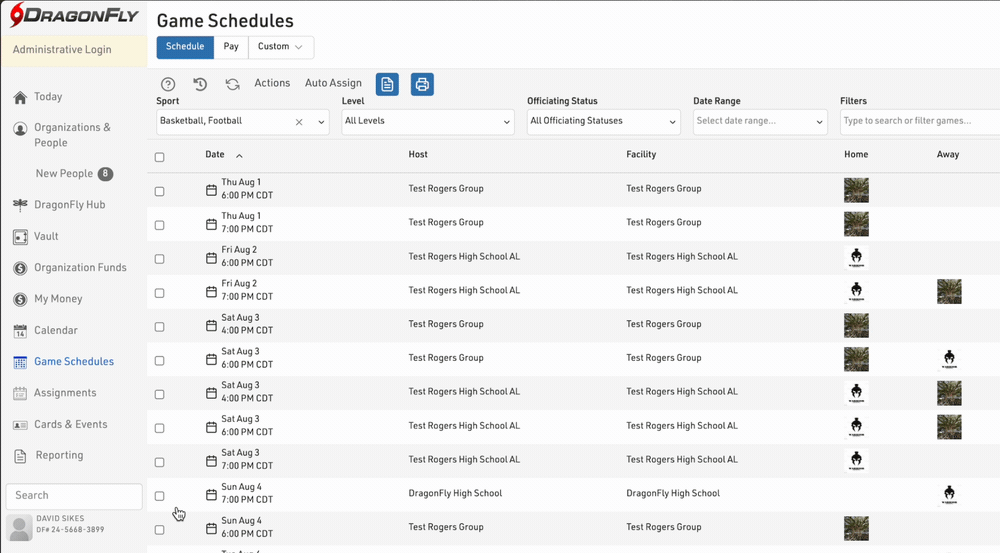The width and height of the screenshot is (1000, 553).
Task: Open Vault in the sidebar
Action: (x=46, y=236)
